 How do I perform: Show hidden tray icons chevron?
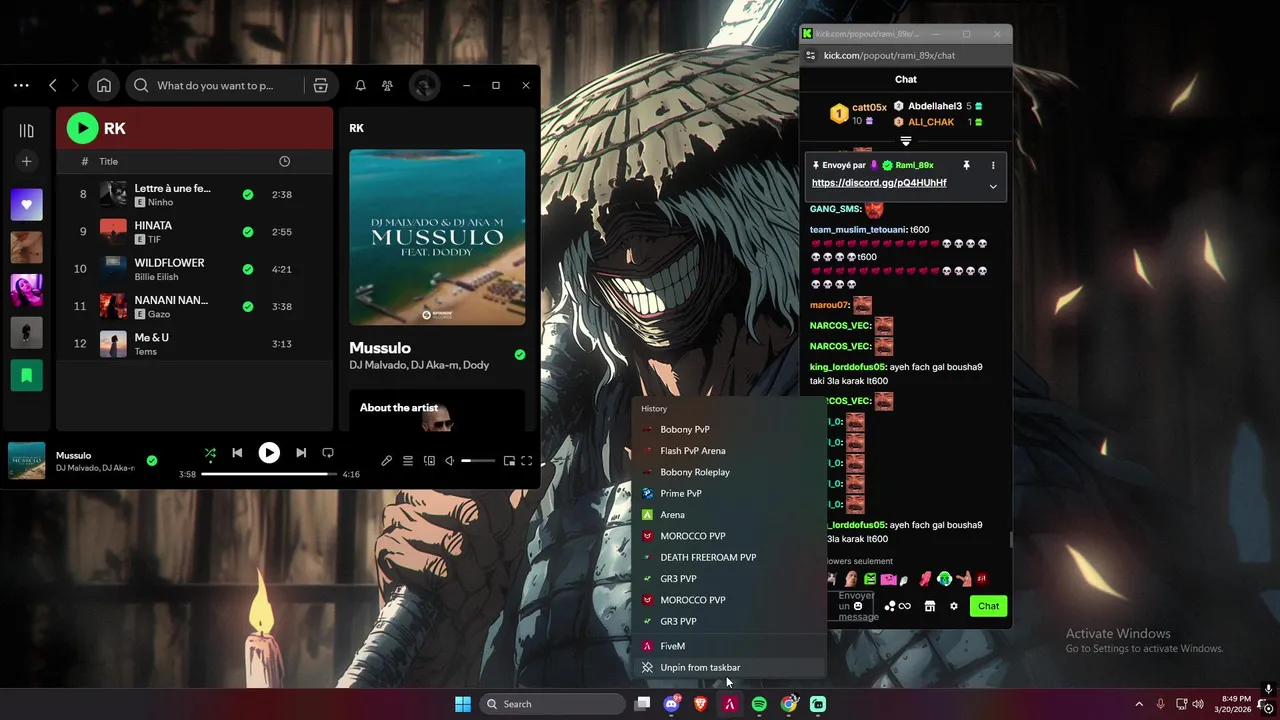(x=1139, y=704)
